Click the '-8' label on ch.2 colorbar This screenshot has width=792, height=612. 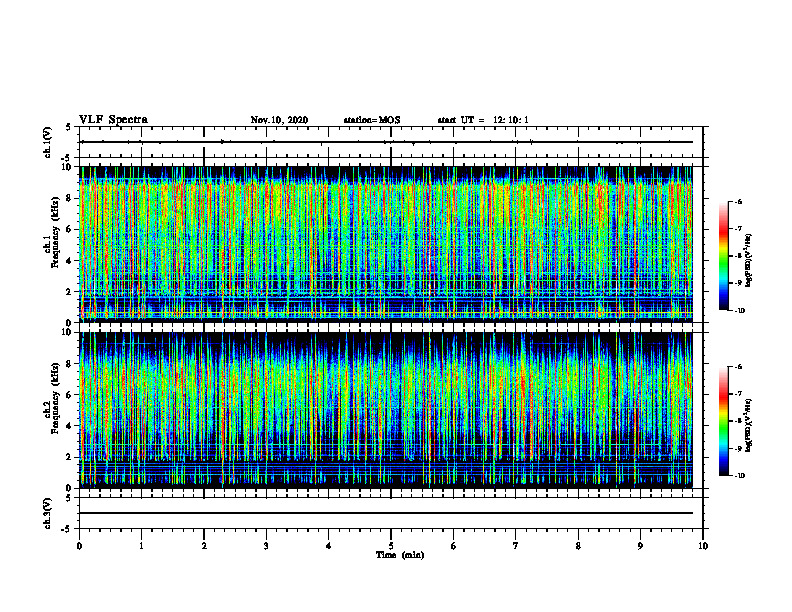(738, 421)
